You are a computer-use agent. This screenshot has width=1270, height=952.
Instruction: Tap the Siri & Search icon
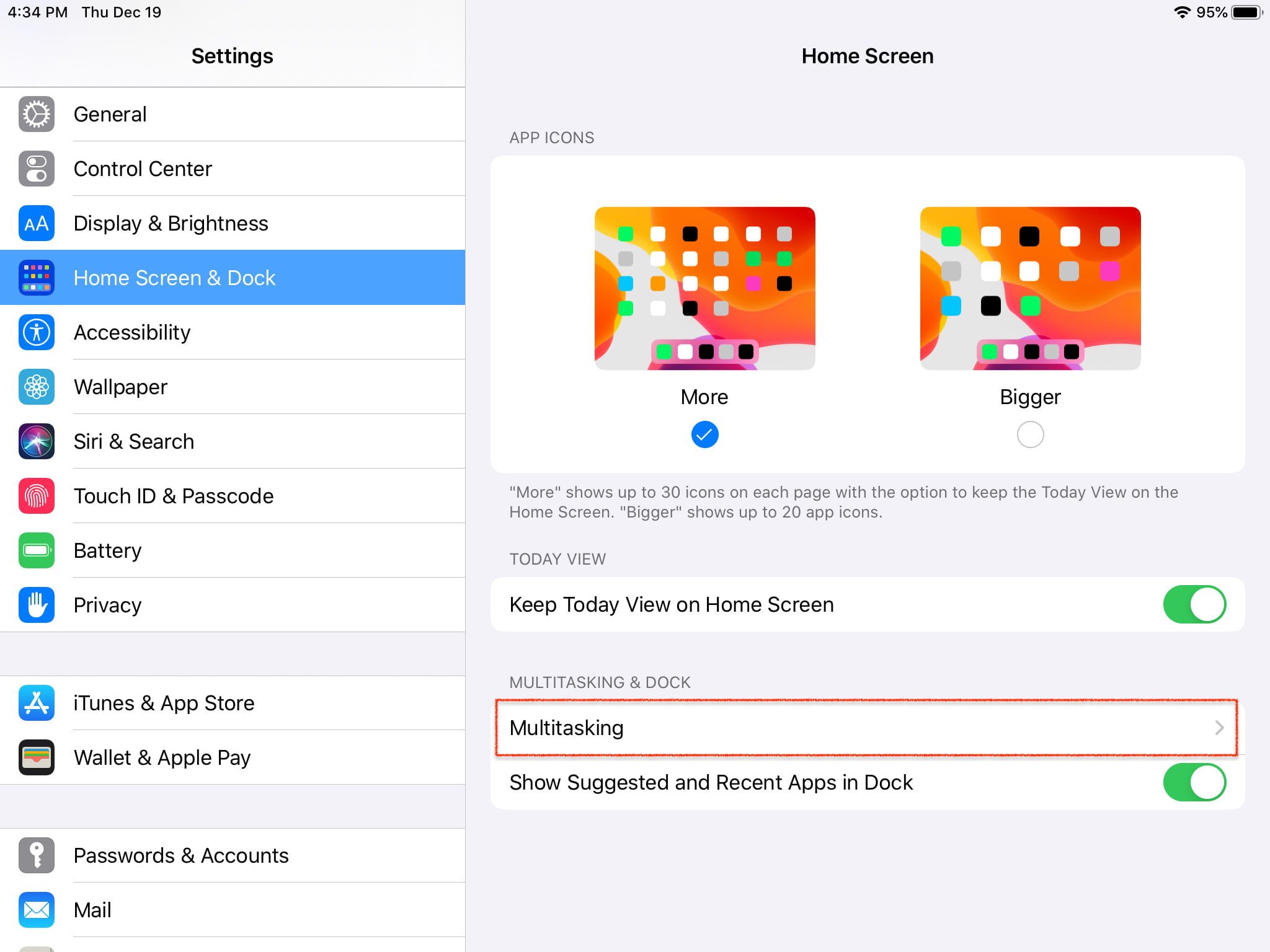coord(37,441)
